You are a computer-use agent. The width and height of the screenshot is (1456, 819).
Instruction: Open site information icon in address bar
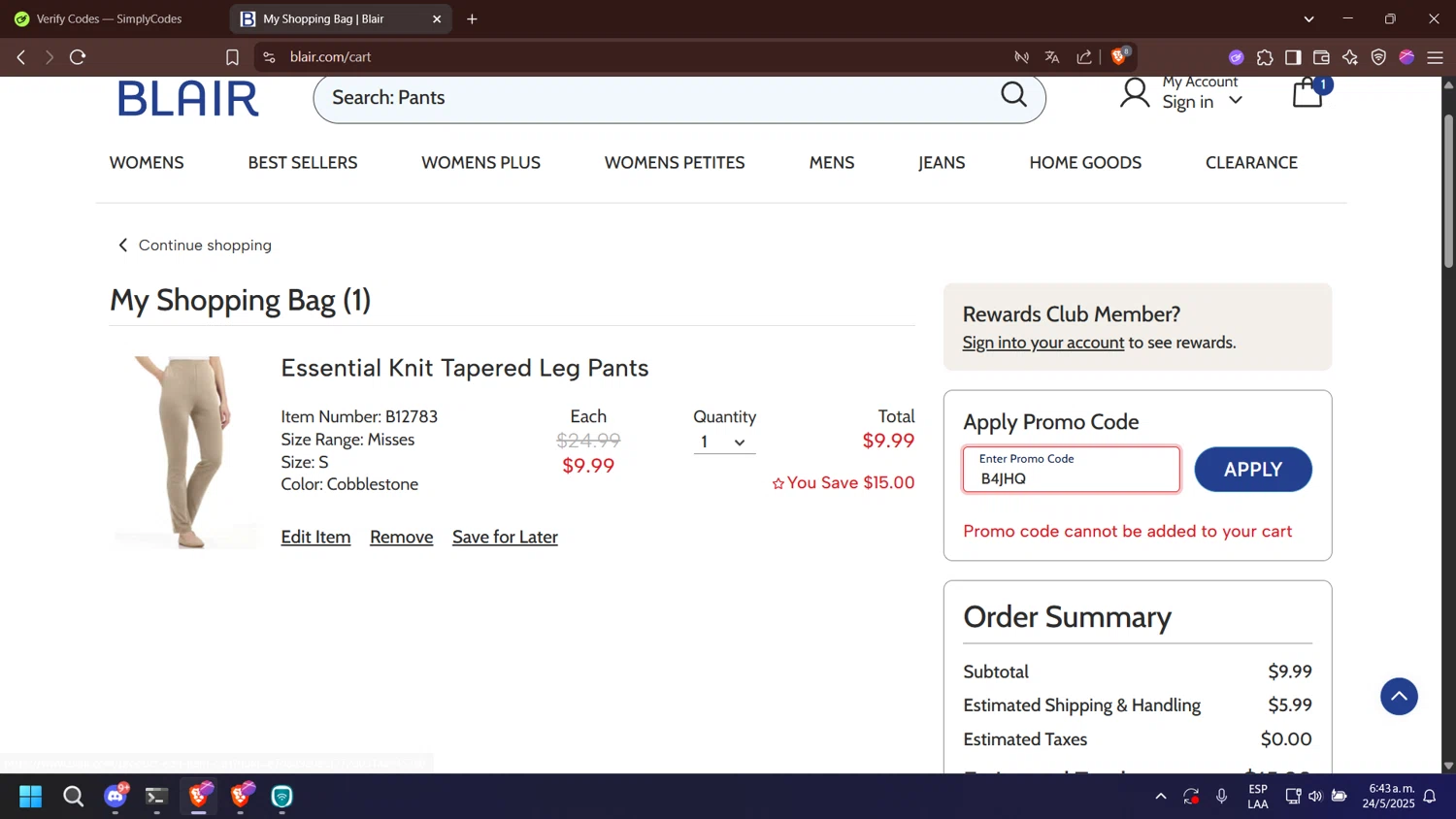270,57
